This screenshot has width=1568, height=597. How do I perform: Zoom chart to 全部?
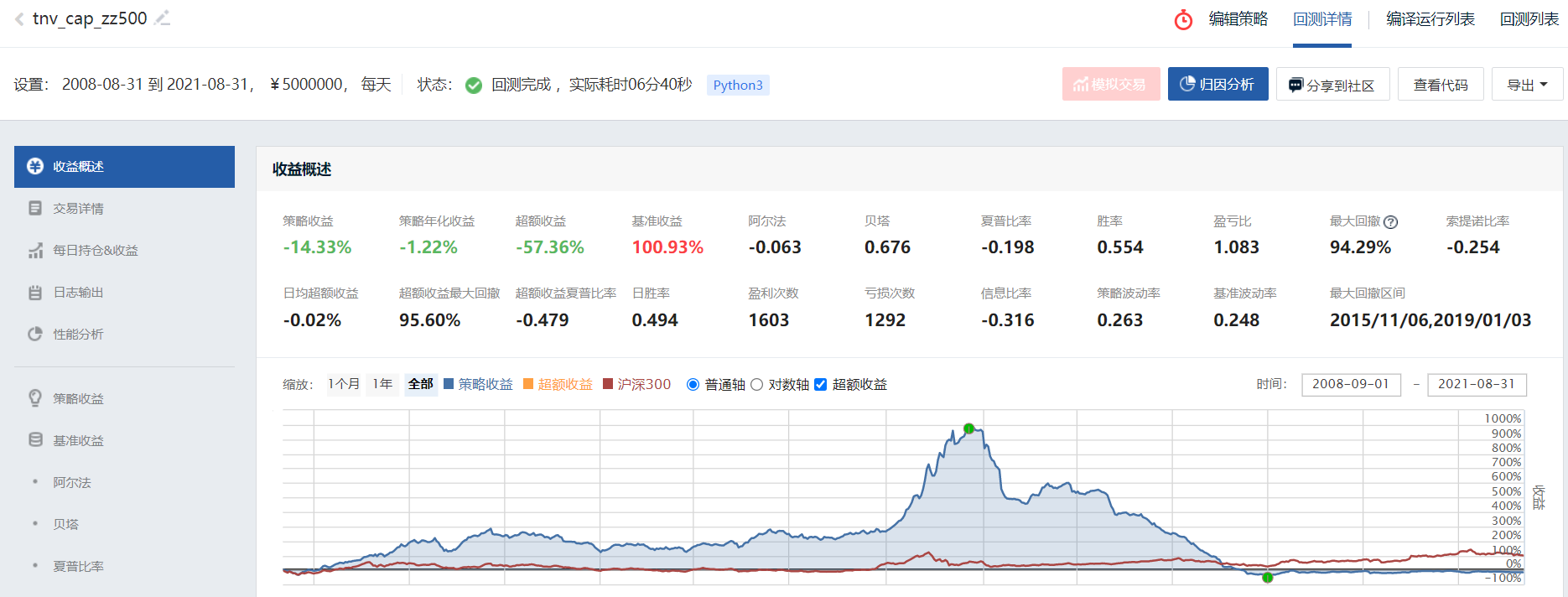coord(421,384)
